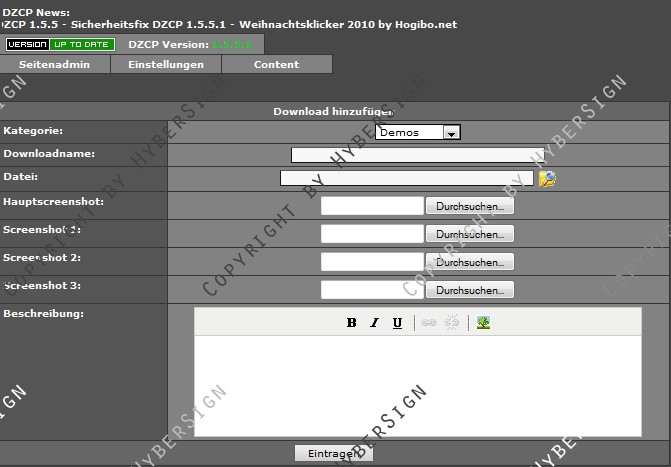Click the Datei input field

[x=407, y=179]
